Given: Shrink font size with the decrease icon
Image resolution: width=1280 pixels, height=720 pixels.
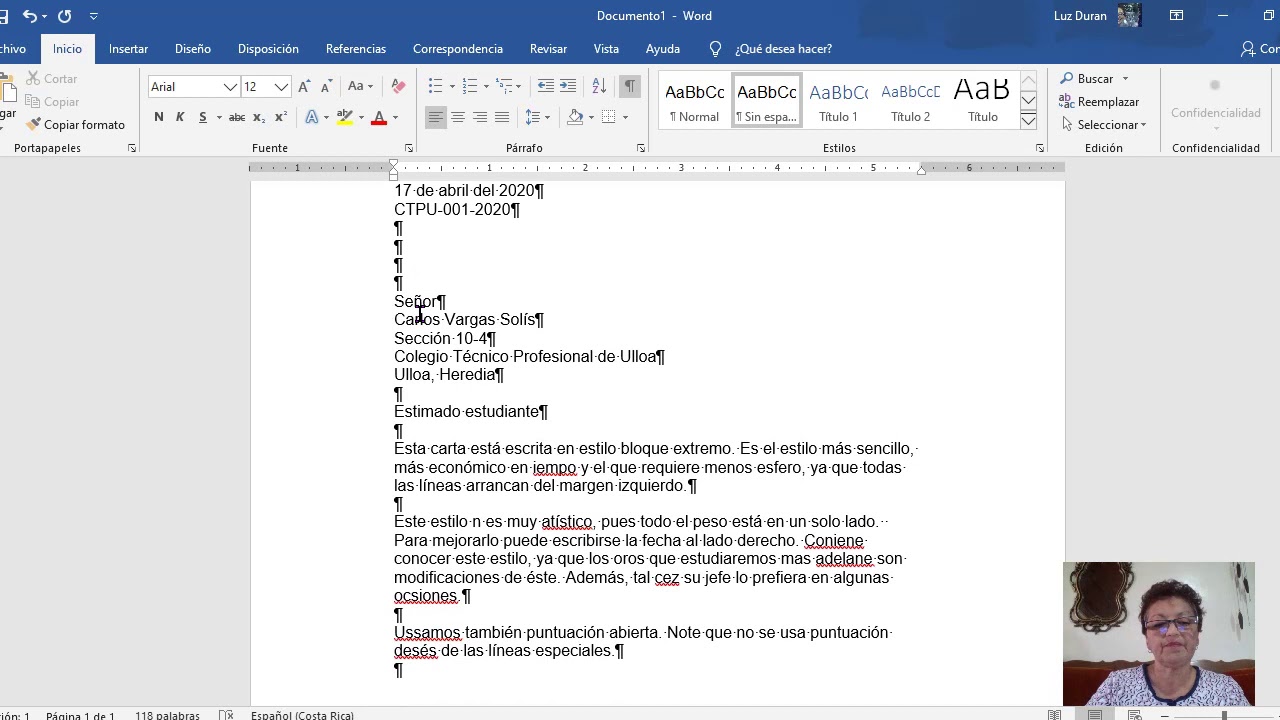Looking at the screenshot, I should (326, 87).
